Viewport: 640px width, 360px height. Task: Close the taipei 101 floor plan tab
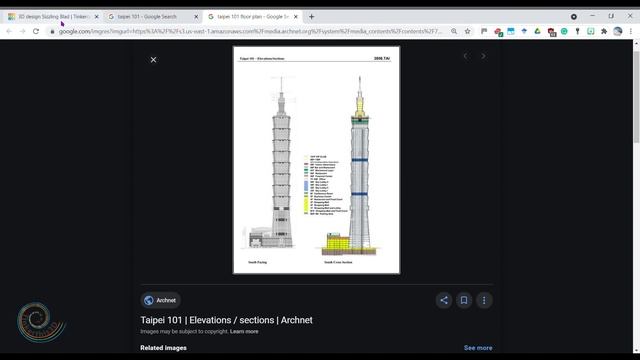[x=296, y=17]
